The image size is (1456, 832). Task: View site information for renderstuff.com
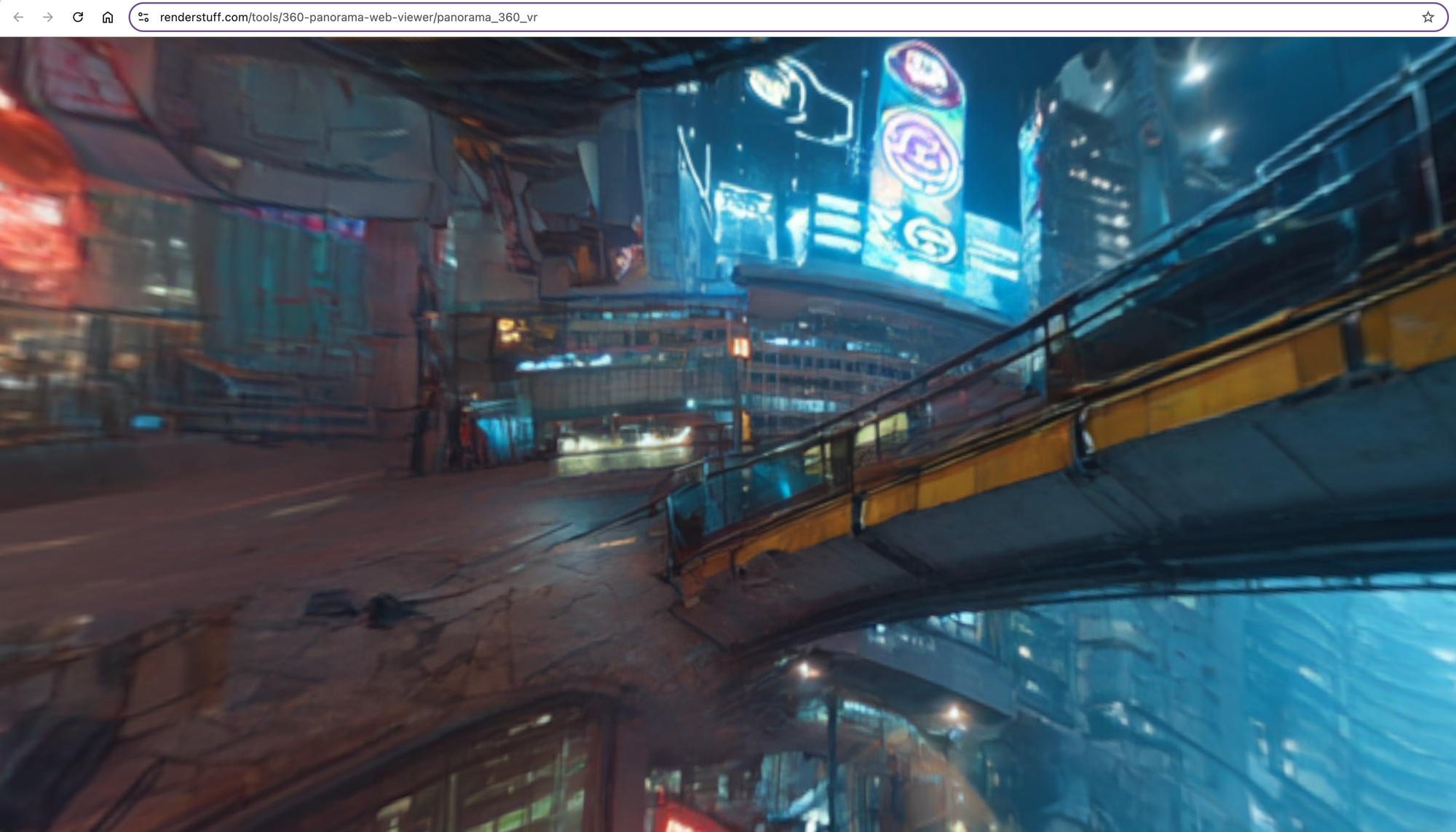[x=143, y=17]
